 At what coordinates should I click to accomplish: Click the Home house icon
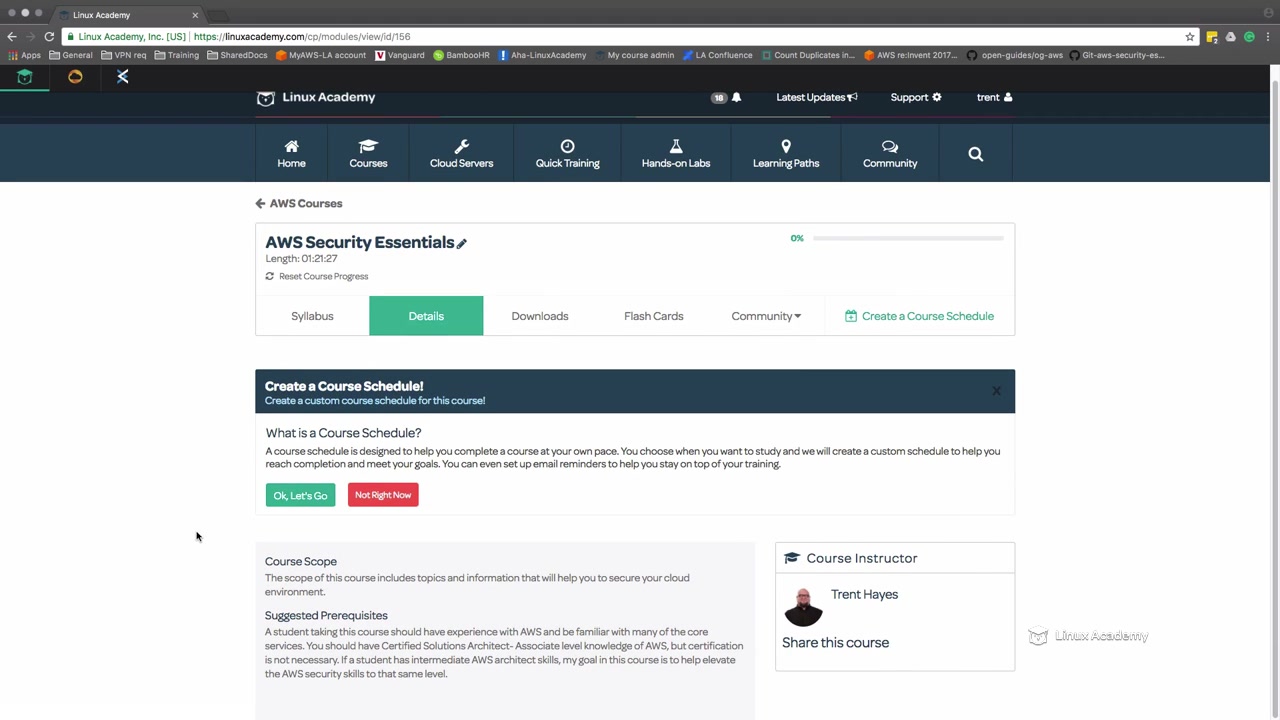(x=291, y=147)
